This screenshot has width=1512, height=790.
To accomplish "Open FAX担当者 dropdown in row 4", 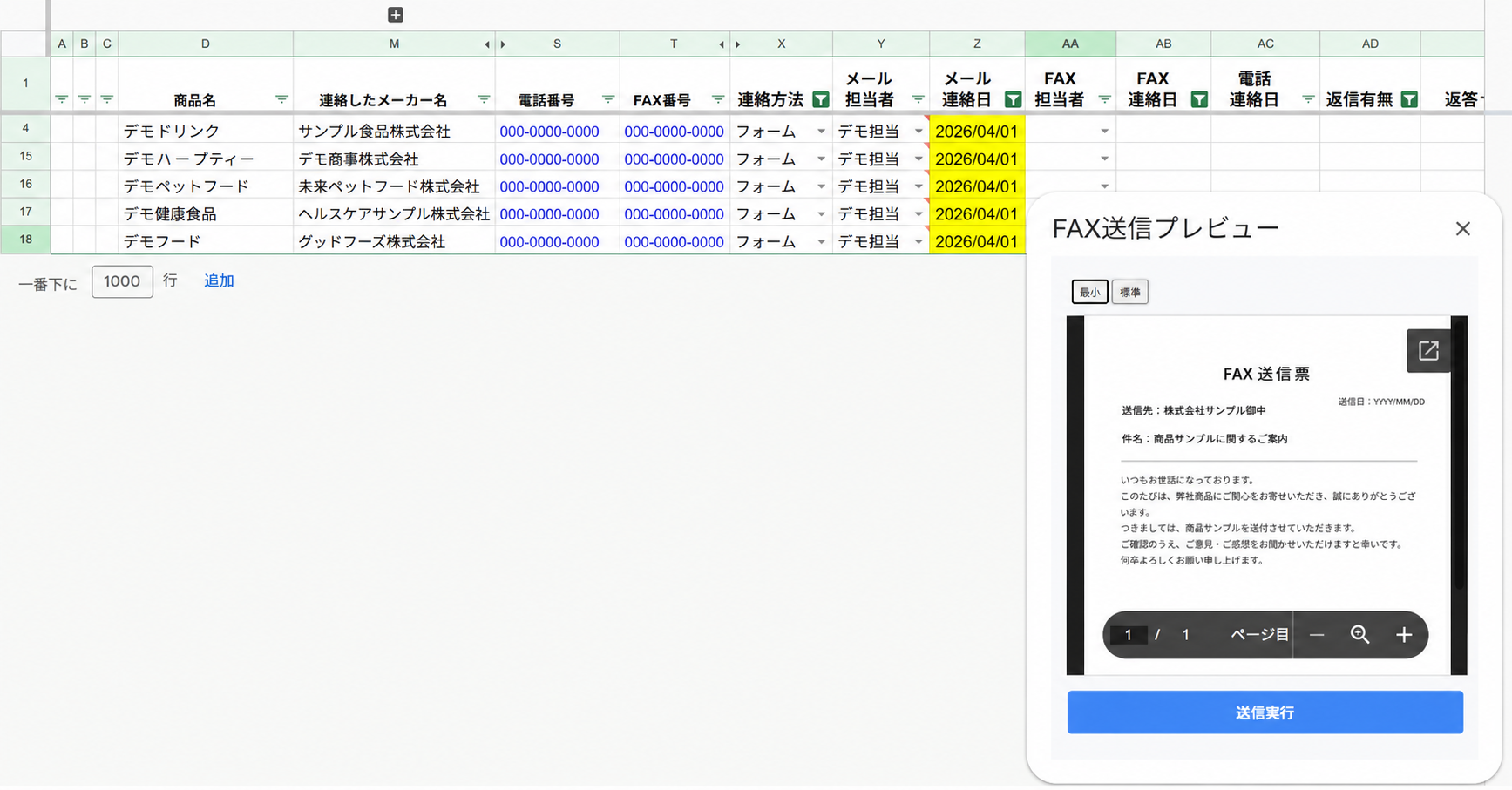I will [1104, 132].
